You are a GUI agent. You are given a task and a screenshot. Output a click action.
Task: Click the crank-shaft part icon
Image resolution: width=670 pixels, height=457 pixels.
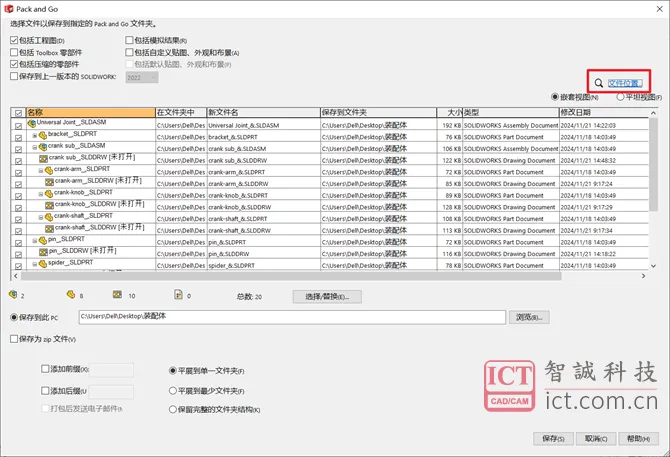pos(49,217)
